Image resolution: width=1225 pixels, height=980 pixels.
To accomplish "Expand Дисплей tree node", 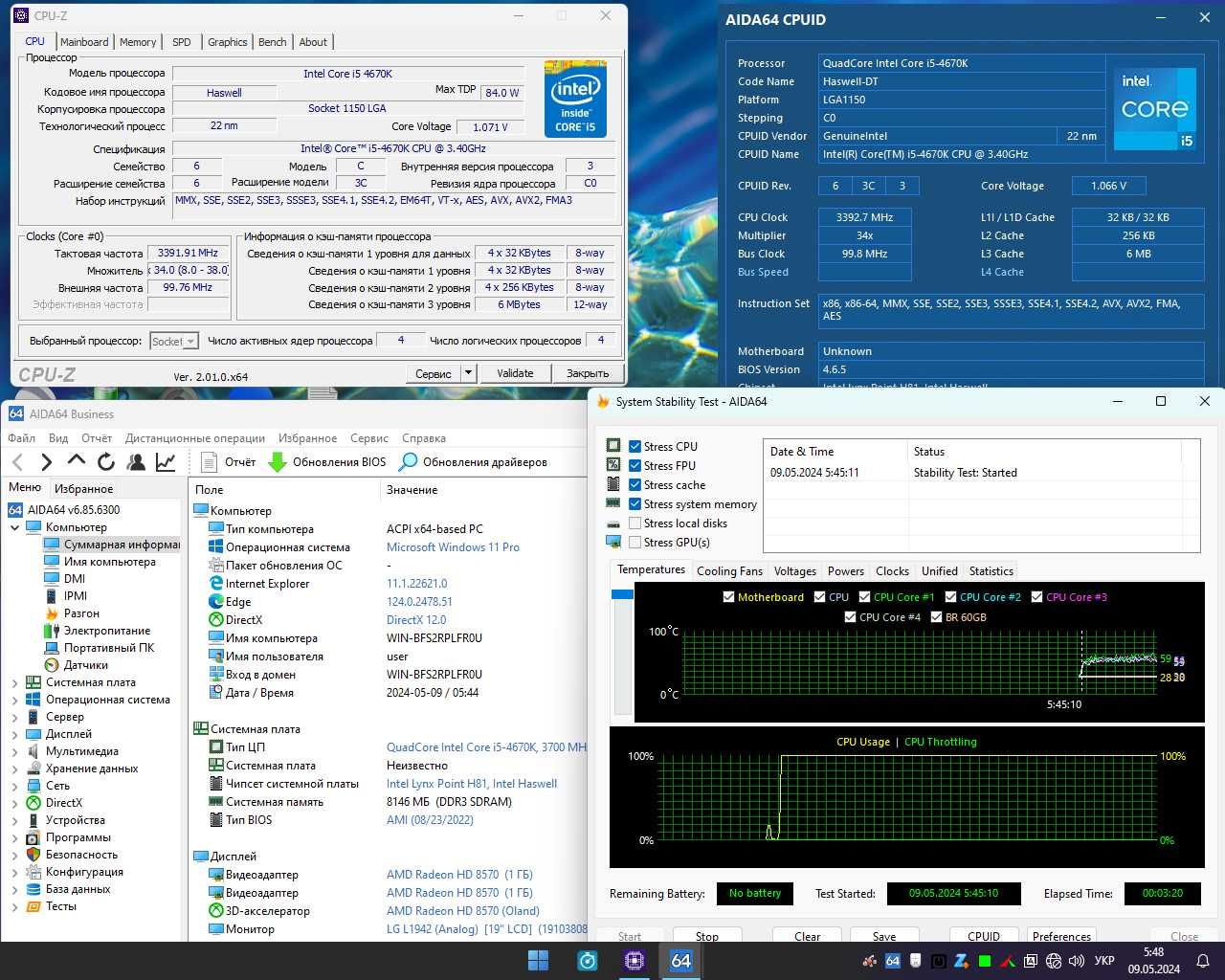I will (15, 734).
